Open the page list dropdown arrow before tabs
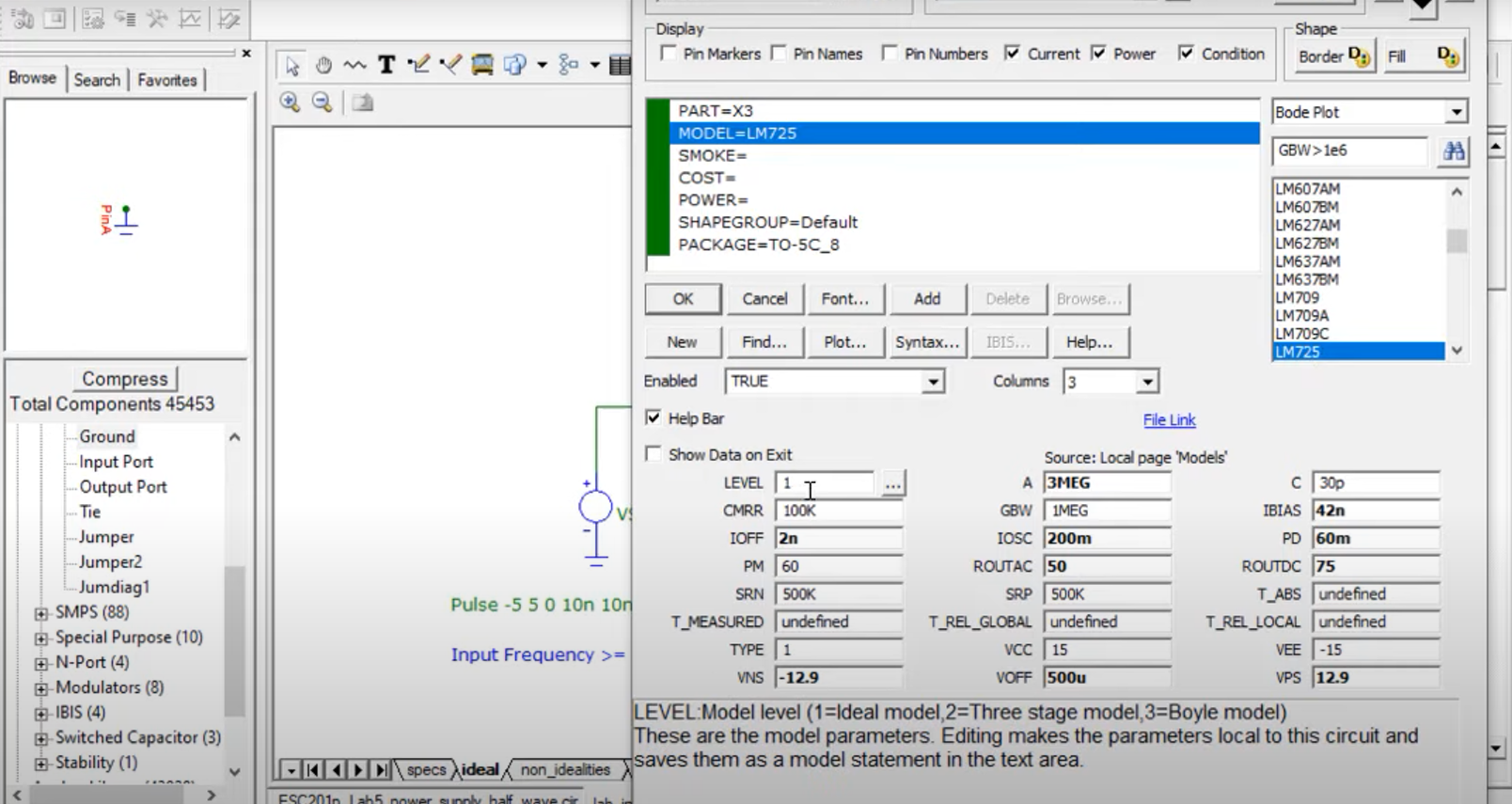 click(291, 770)
